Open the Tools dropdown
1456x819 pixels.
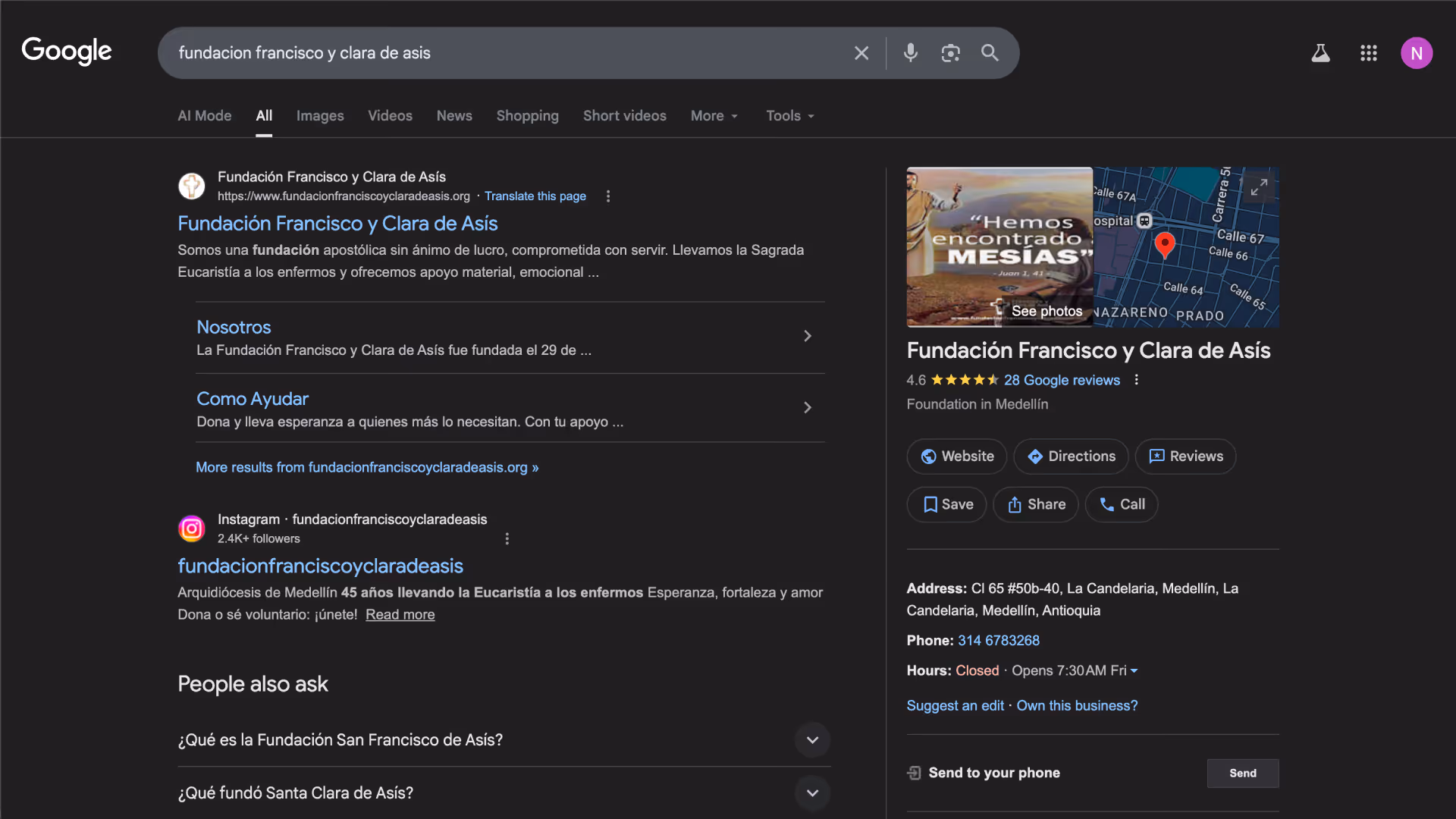(790, 116)
